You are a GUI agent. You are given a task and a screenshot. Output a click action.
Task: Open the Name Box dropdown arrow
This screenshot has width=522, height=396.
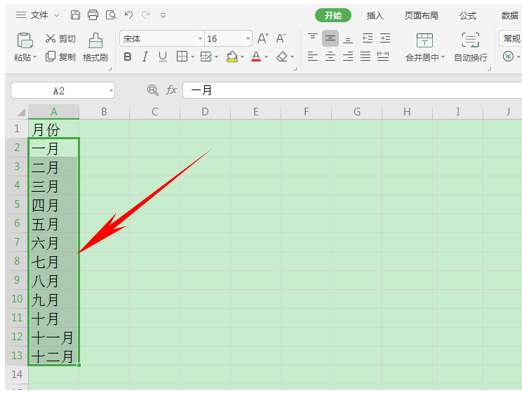pyautogui.click(x=111, y=91)
